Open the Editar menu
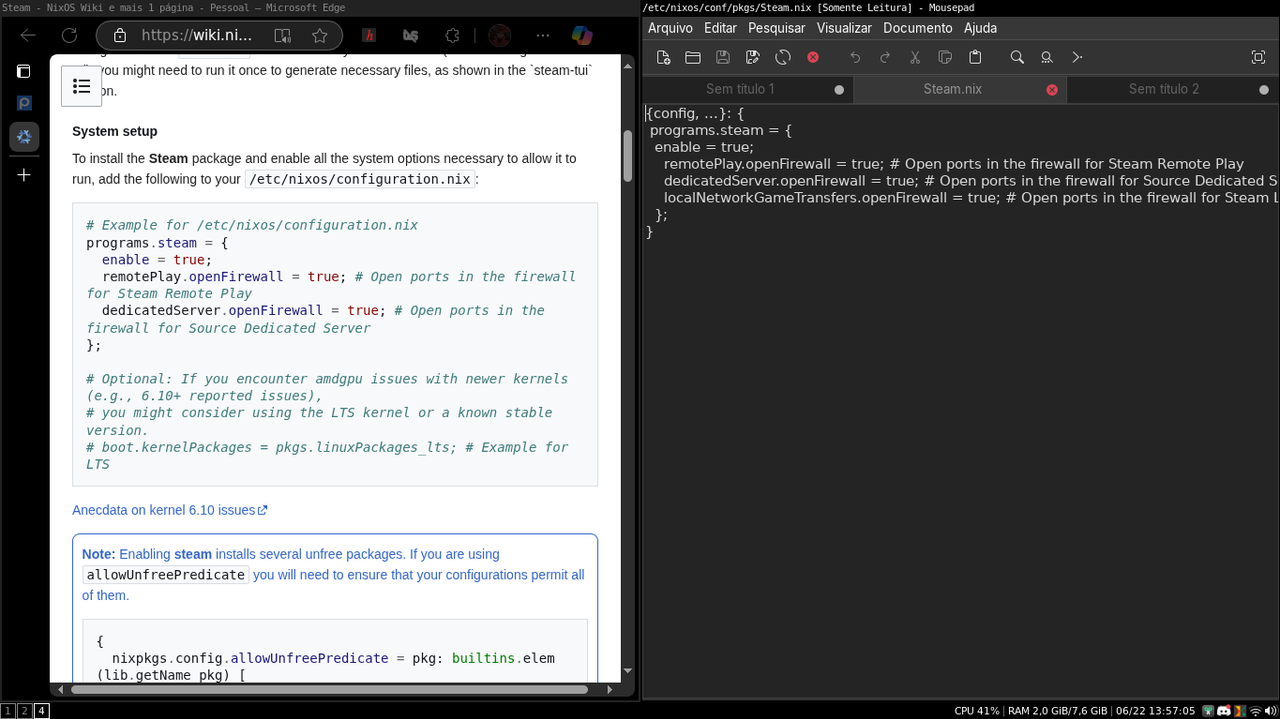The image size is (1280, 719). tap(720, 28)
